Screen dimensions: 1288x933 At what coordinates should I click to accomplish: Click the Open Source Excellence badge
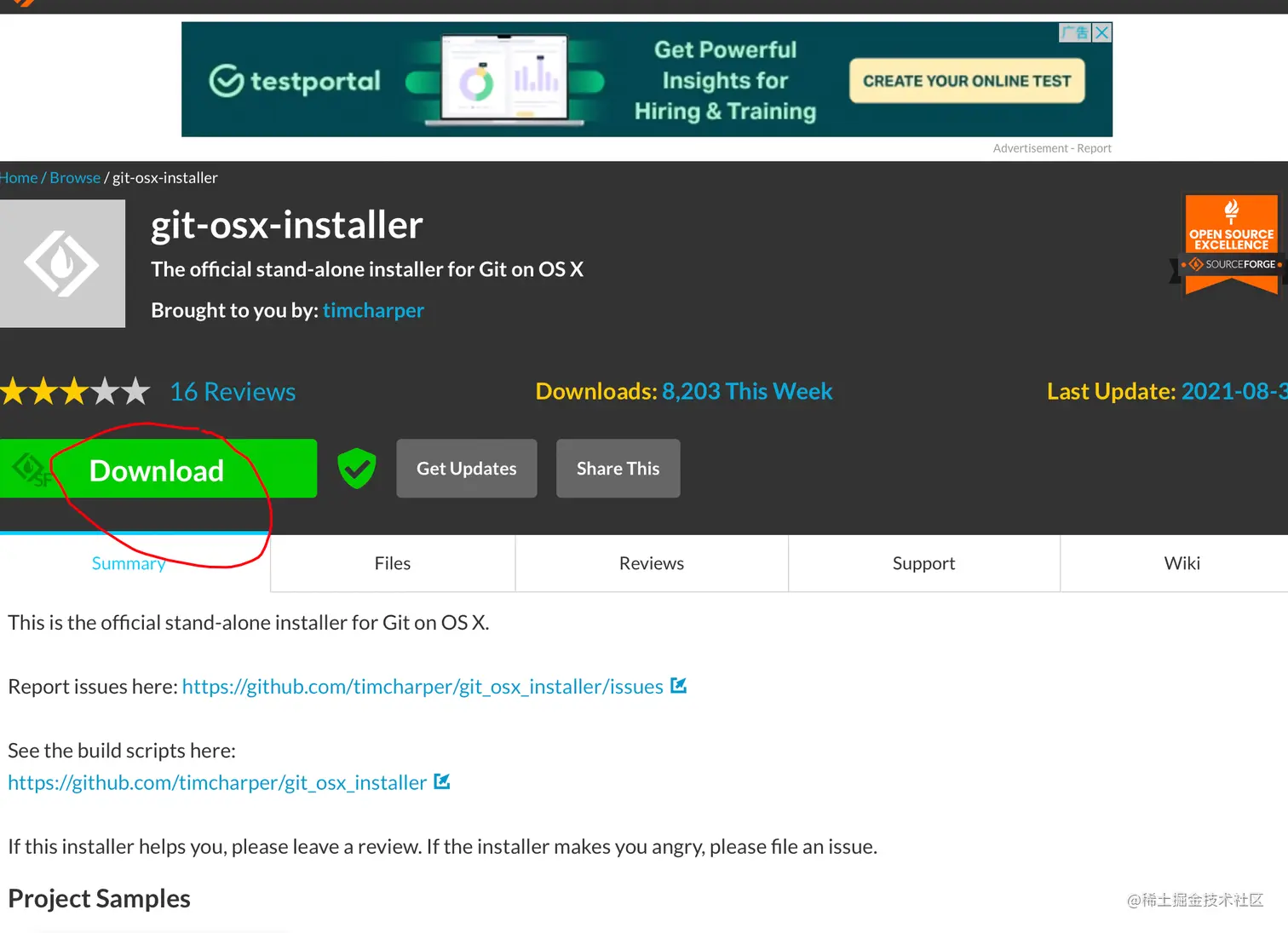[1231, 245]
